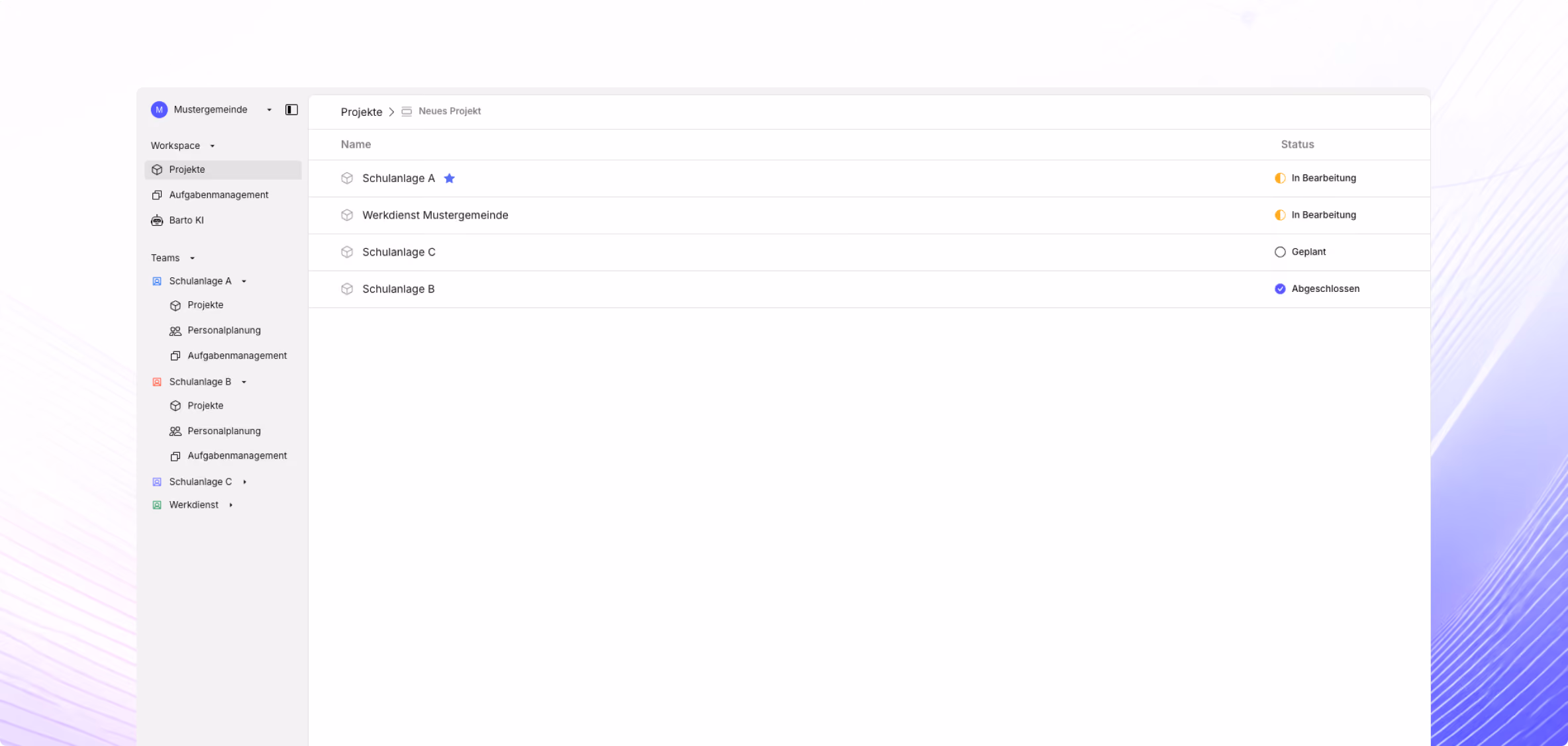Viewport: 1568px width, 746px height.
Task: Click the blue checkmark Abgeschlossen status icon
Action: pyautogui.click(x=1280, y=289)
